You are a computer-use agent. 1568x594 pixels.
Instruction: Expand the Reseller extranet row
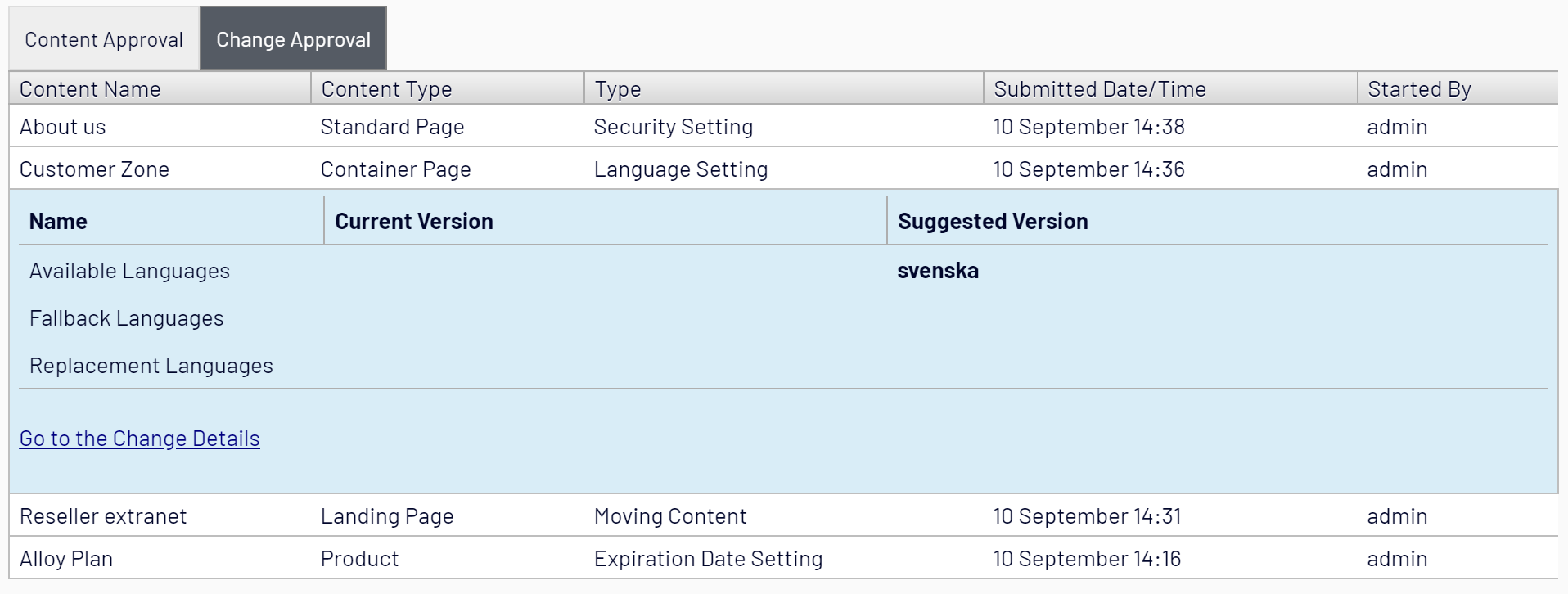coord(103,516)
